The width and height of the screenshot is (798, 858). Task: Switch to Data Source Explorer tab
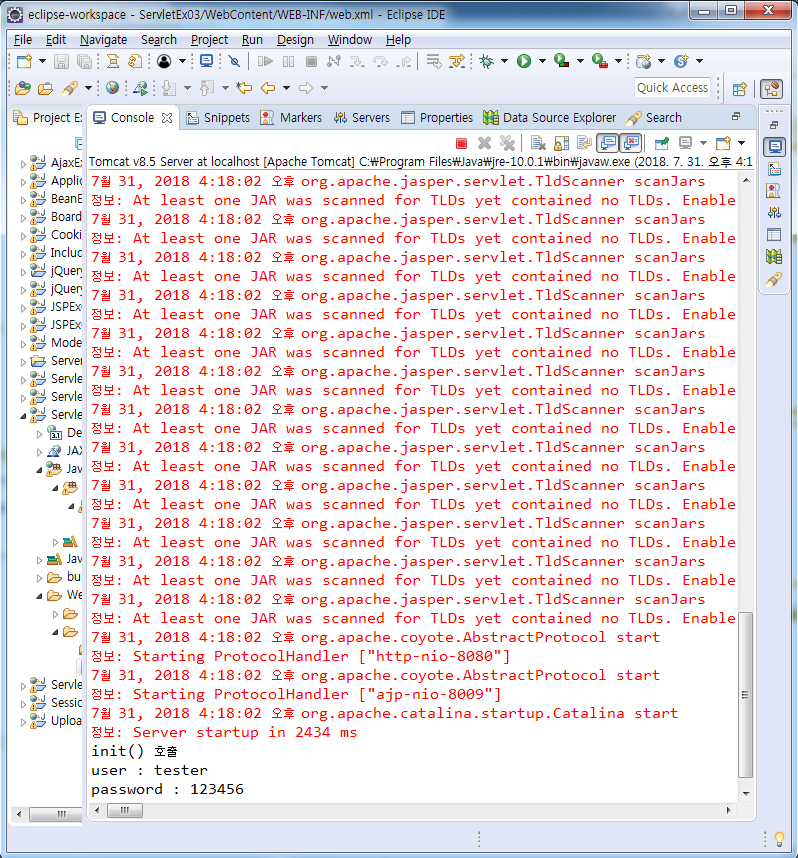pos(550,118)
